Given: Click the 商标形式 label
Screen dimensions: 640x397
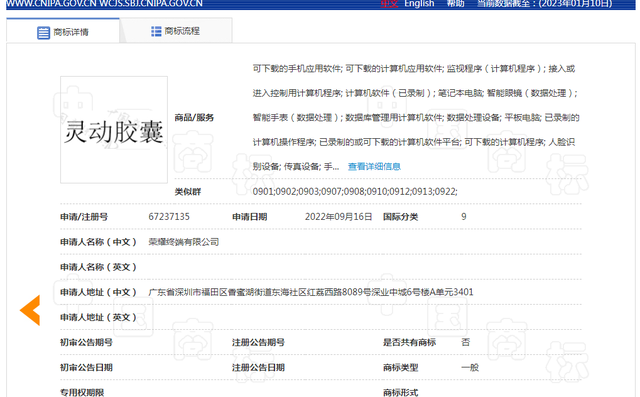Looking at the screenshot, I should [x=400, y=393].
